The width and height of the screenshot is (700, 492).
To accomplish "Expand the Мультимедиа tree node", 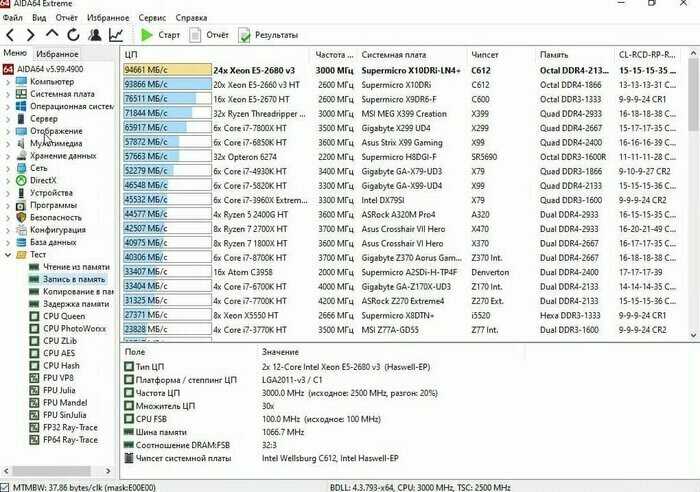I will click(8, 144).
